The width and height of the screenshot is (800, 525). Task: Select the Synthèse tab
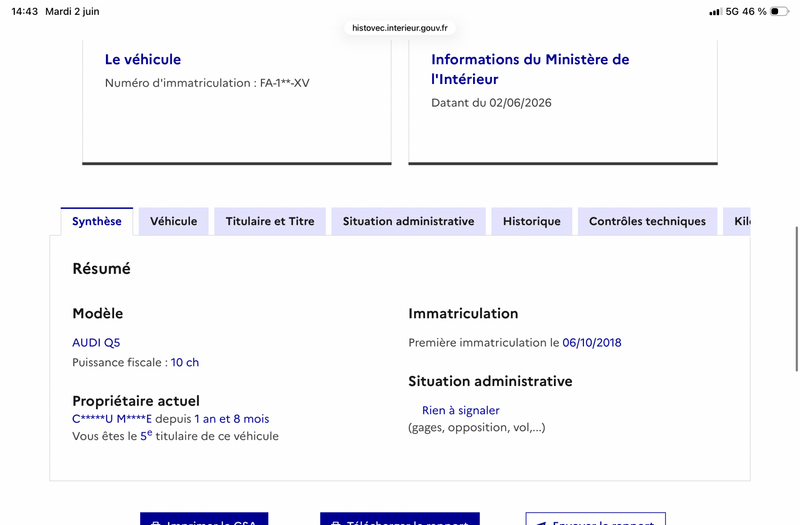[97, 221]
